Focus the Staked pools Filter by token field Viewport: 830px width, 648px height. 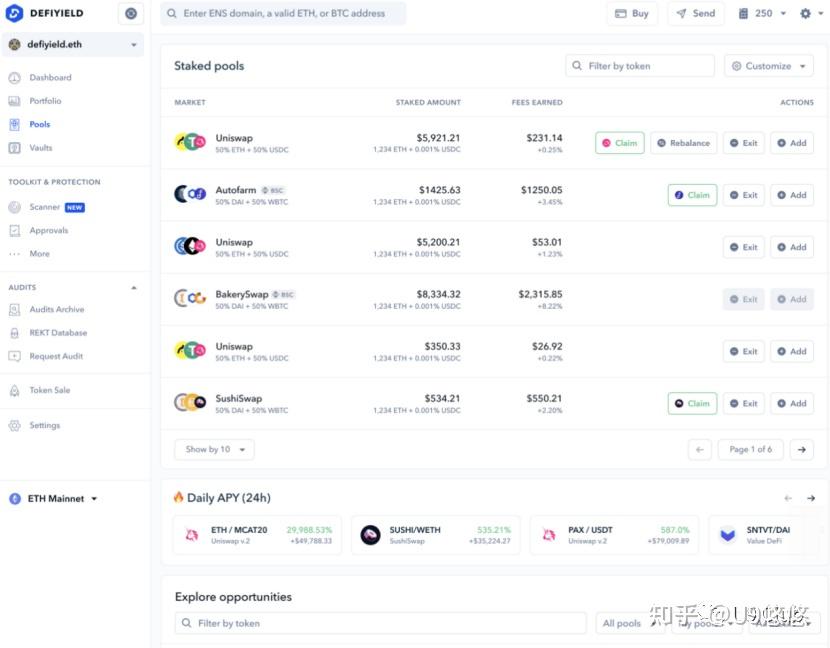pos(640,66)
